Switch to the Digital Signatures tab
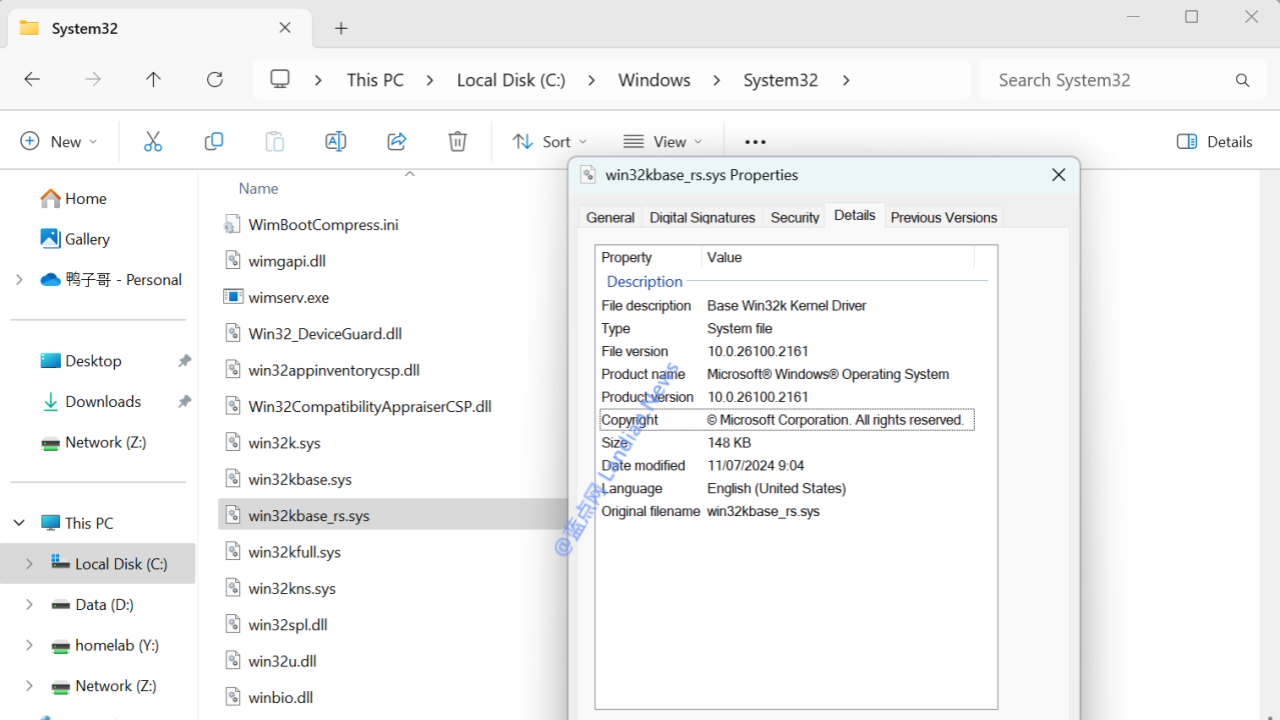Viewport: 1280px width, 720px height. [702, 217]
